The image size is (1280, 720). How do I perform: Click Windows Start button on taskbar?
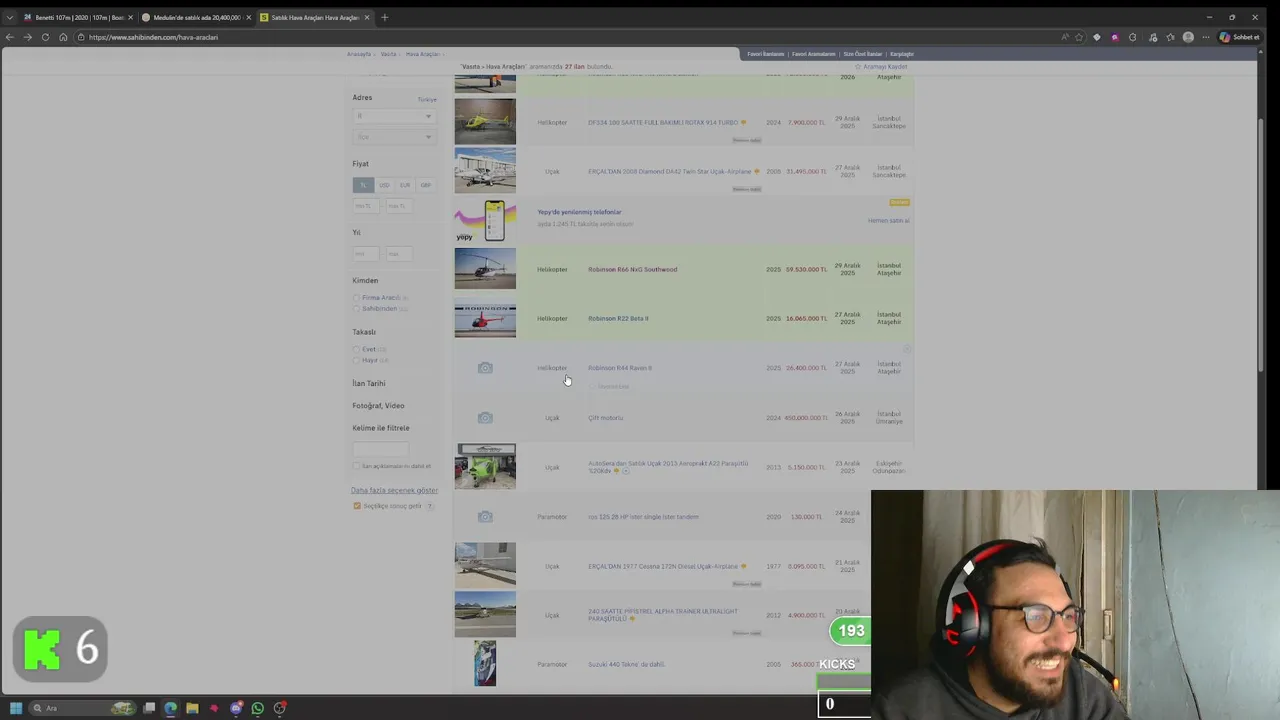[15, 708]
